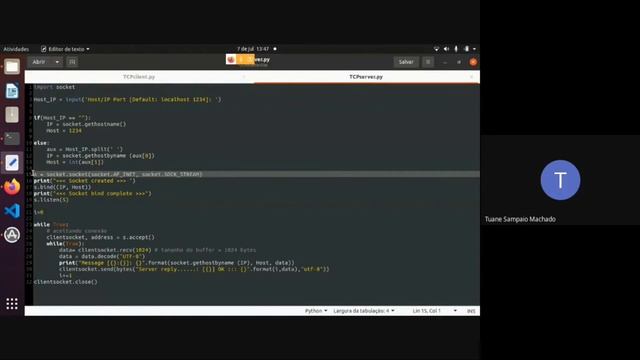The image size is (640, 360).
Task: Click the battery indicator in the top bar
Action: tap(467, 49)
